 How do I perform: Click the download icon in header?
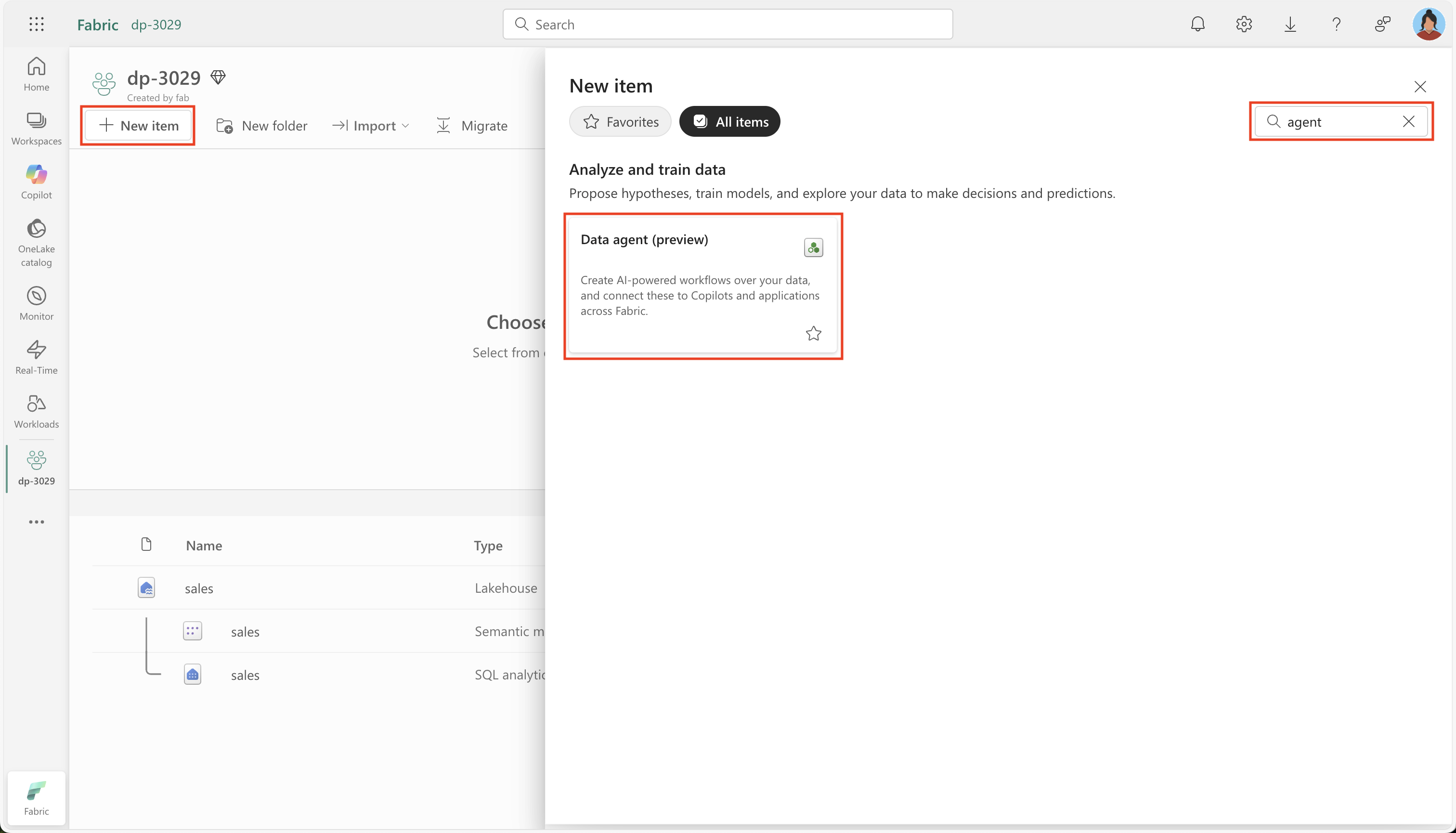pyautogui.click(x=1290, y=24)
